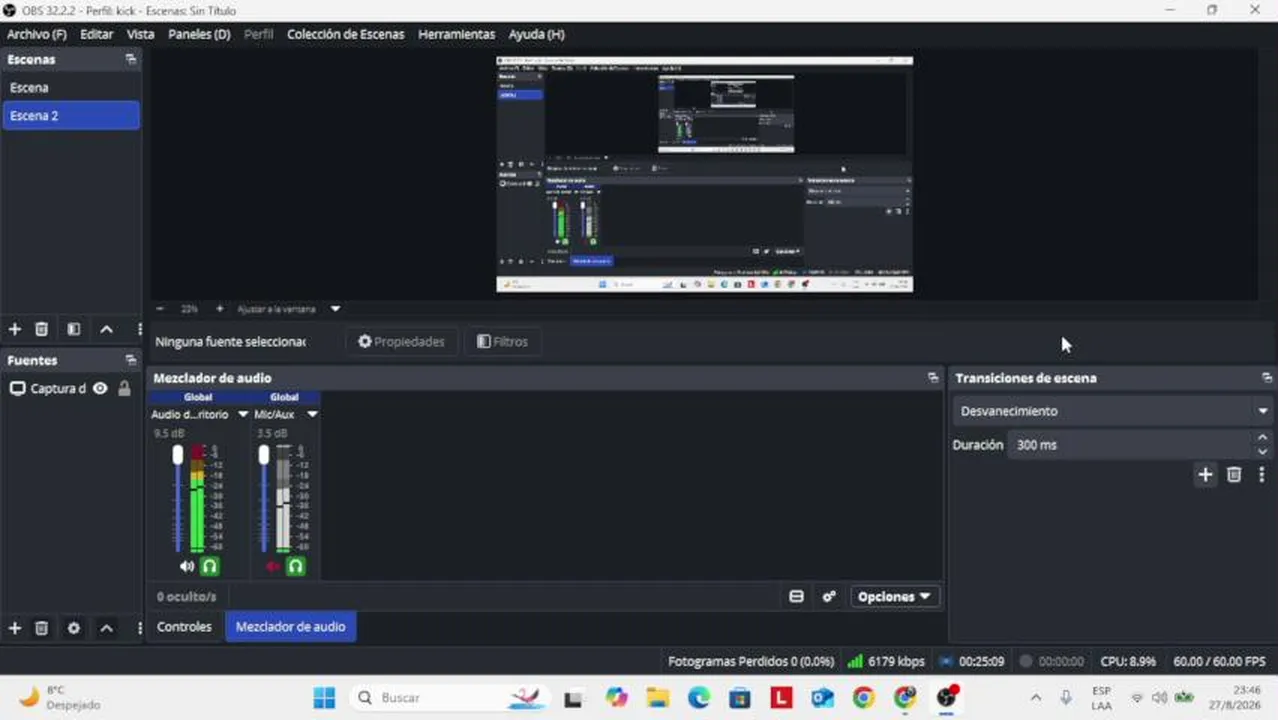Screen dimensions: 1278x720
Task: Toggle monitoring headphones for Mic/Aux
Action: pyautogui.click(x=295, y=566)
